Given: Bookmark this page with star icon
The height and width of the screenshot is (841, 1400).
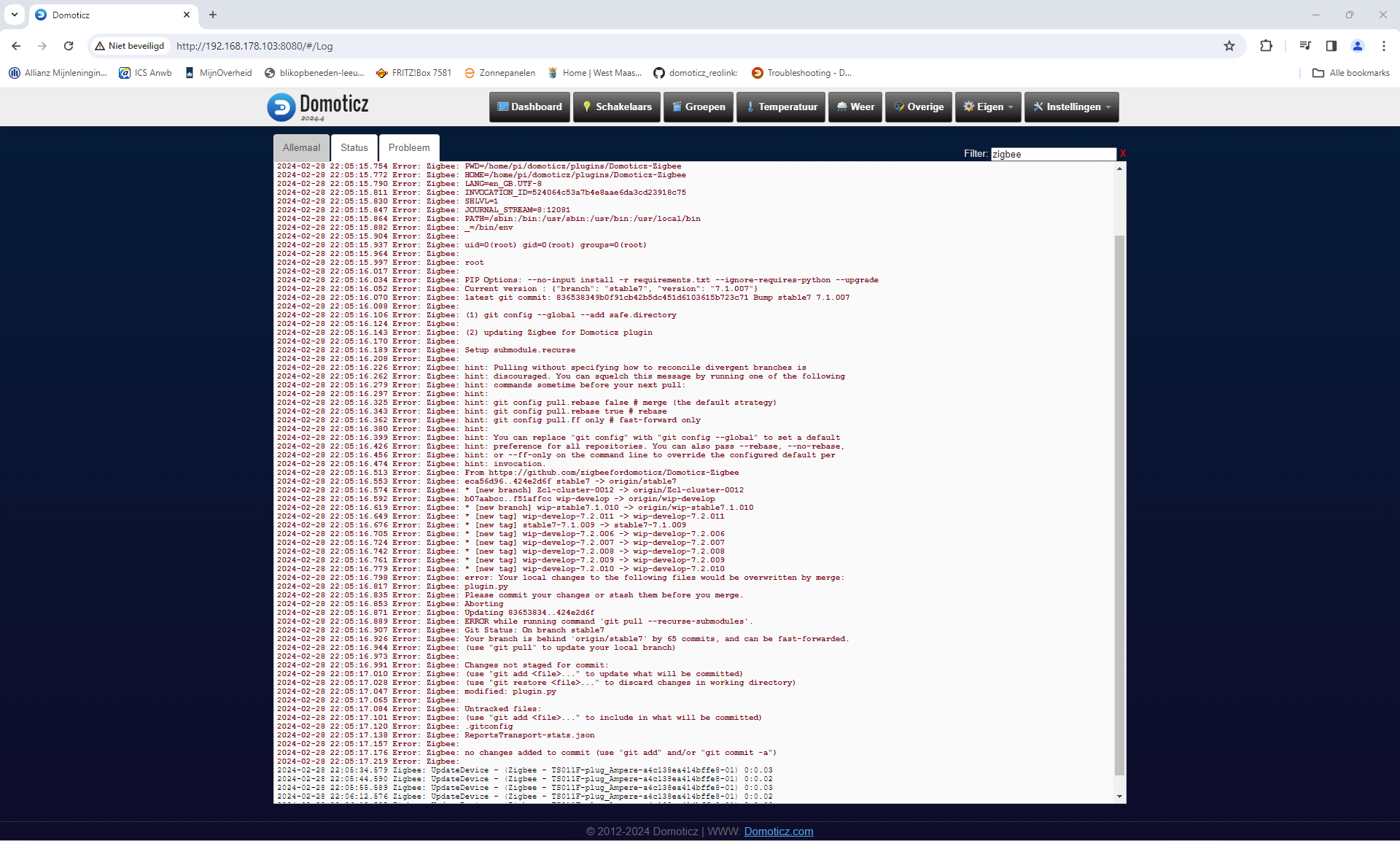Looking at the screenshot, I should click(x=1229, y=46).
